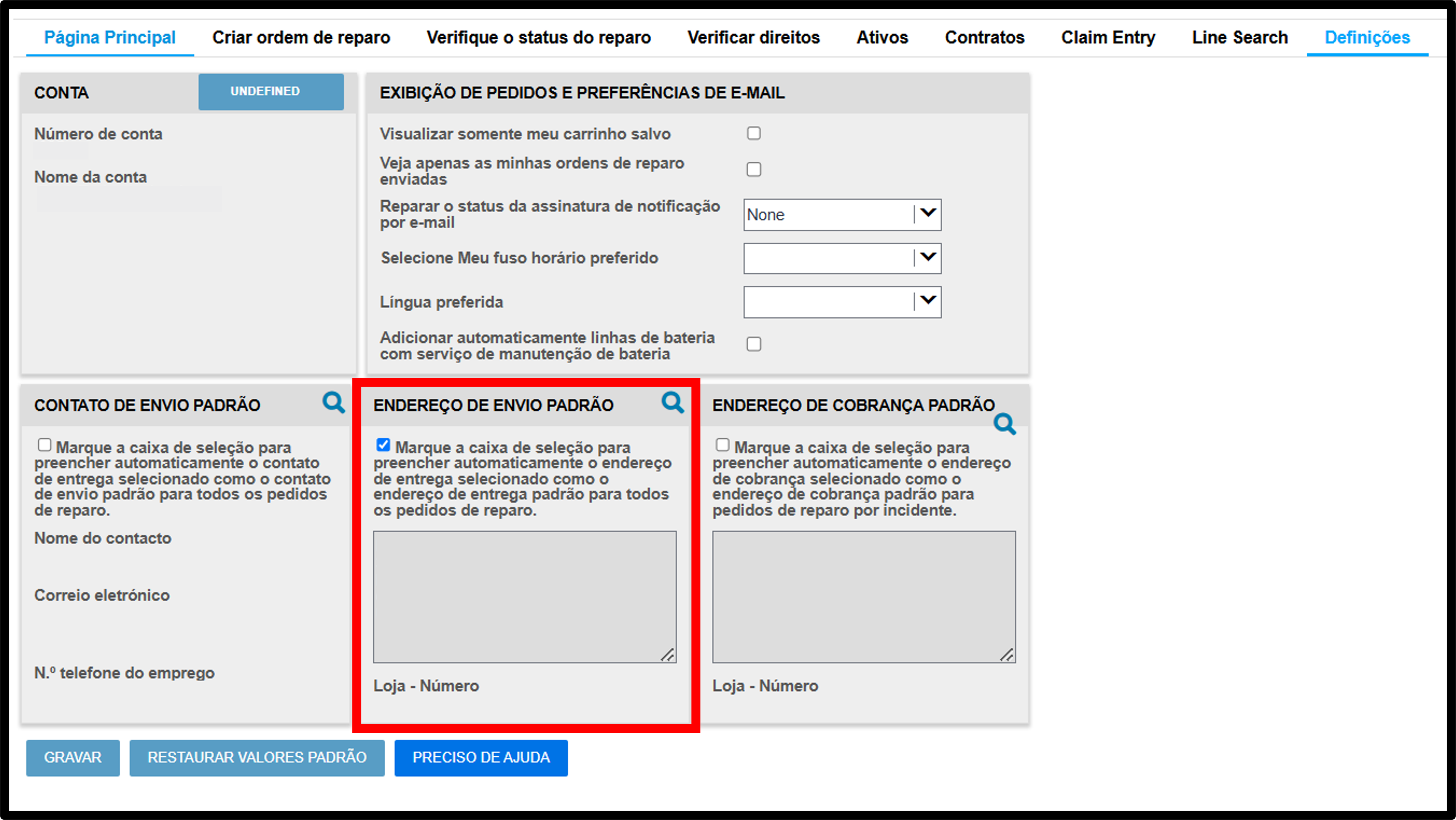Click the default shipping address text area
Screen dimensions: 1456x820
pyautogui.click(x=525, y=597)
